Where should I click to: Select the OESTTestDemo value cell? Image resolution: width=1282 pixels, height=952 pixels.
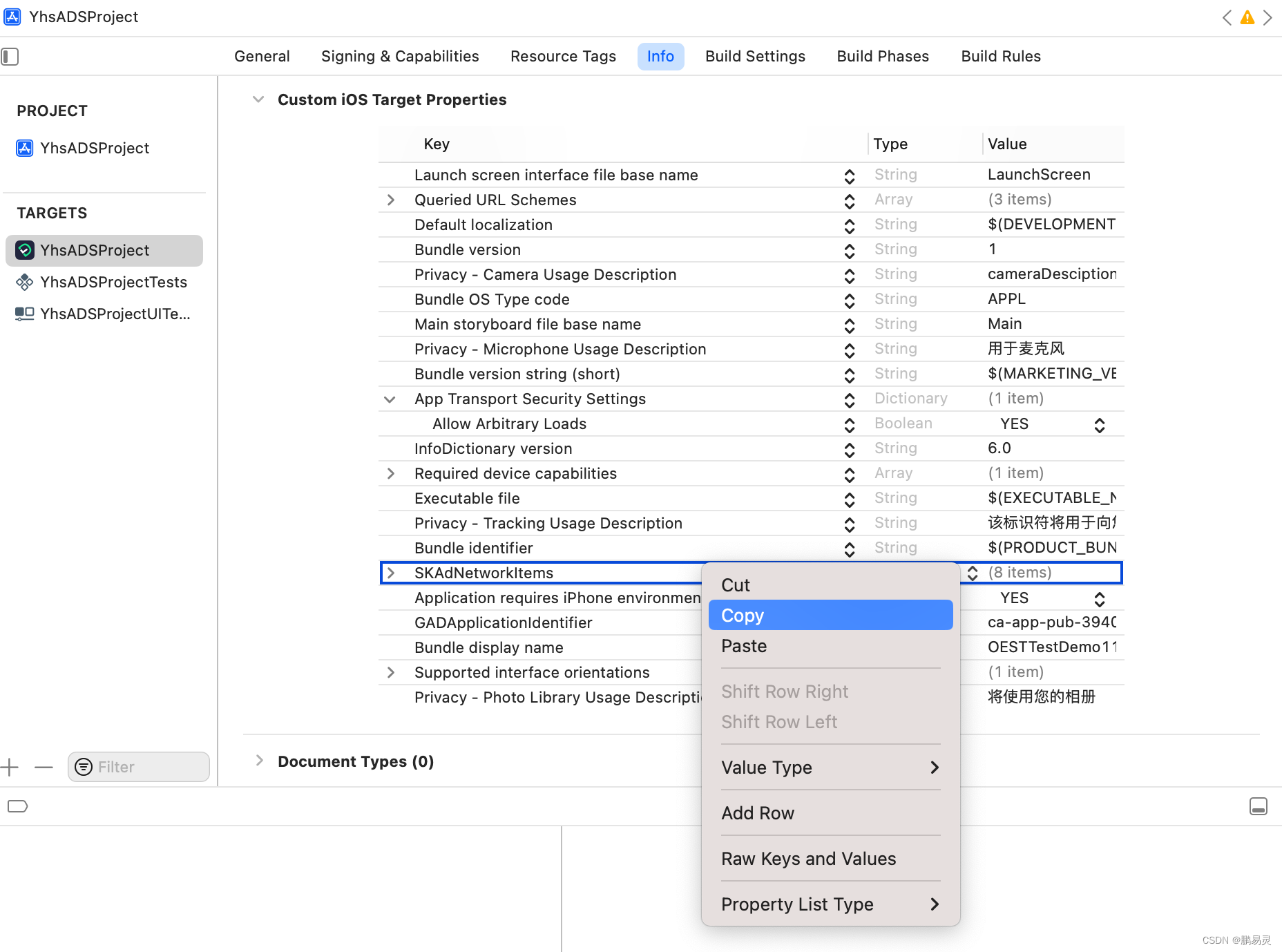tap(1052, 647)
